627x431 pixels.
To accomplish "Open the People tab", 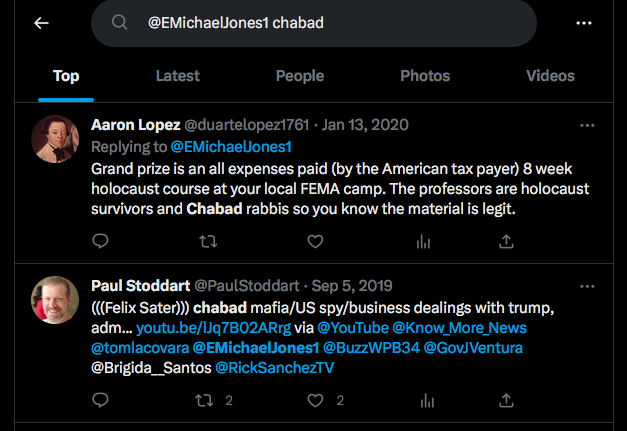I will (300, 76).
